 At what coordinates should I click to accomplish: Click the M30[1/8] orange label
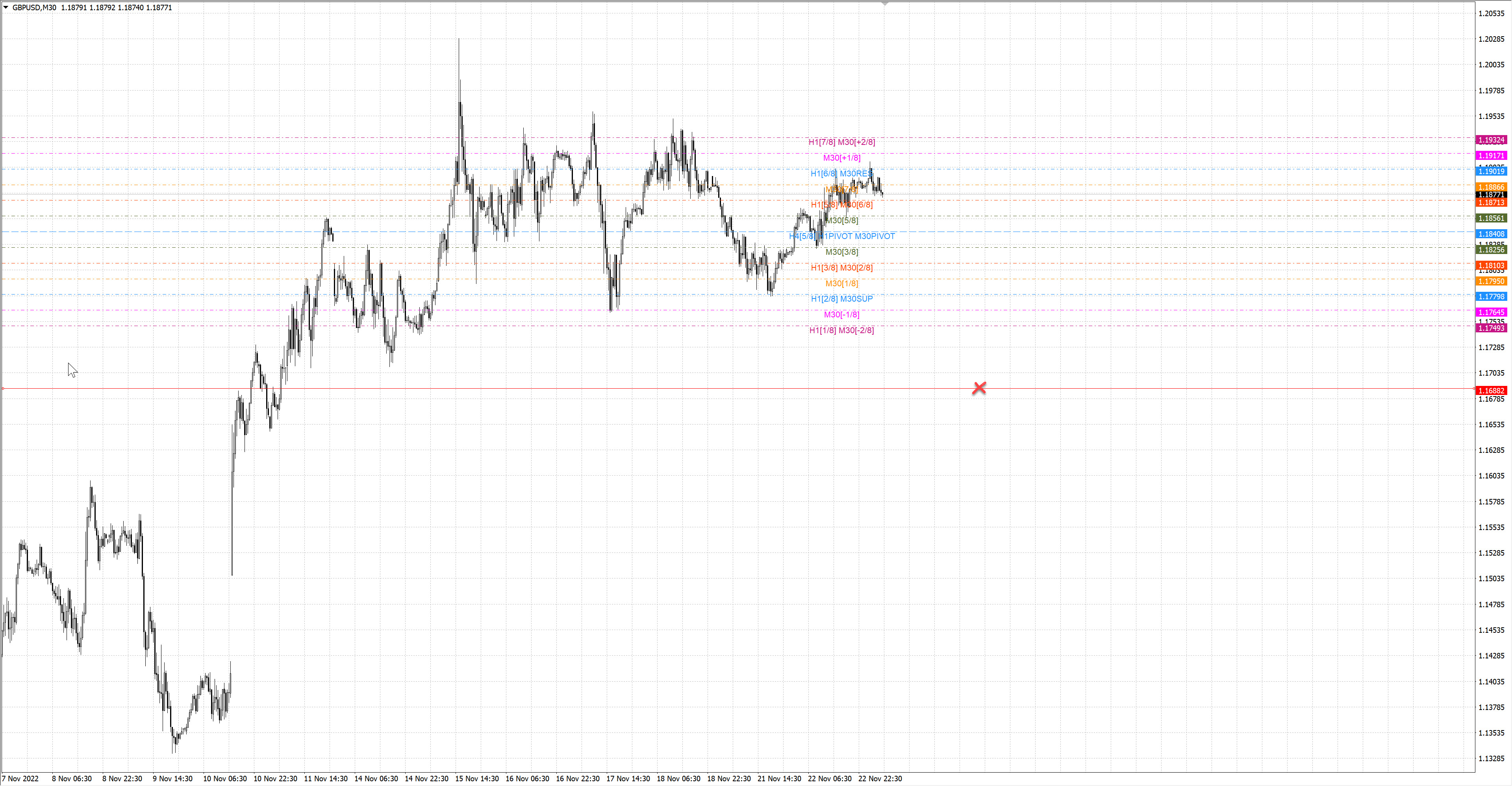841,284
